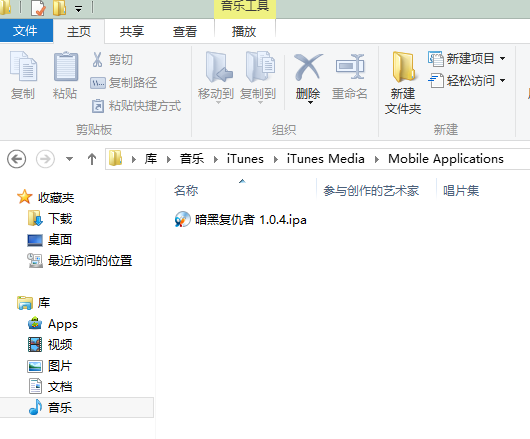This screenshot has height=439, width=530.
Task: Click the iTunes Media breadcrumb segment
Action: [326, 158]
